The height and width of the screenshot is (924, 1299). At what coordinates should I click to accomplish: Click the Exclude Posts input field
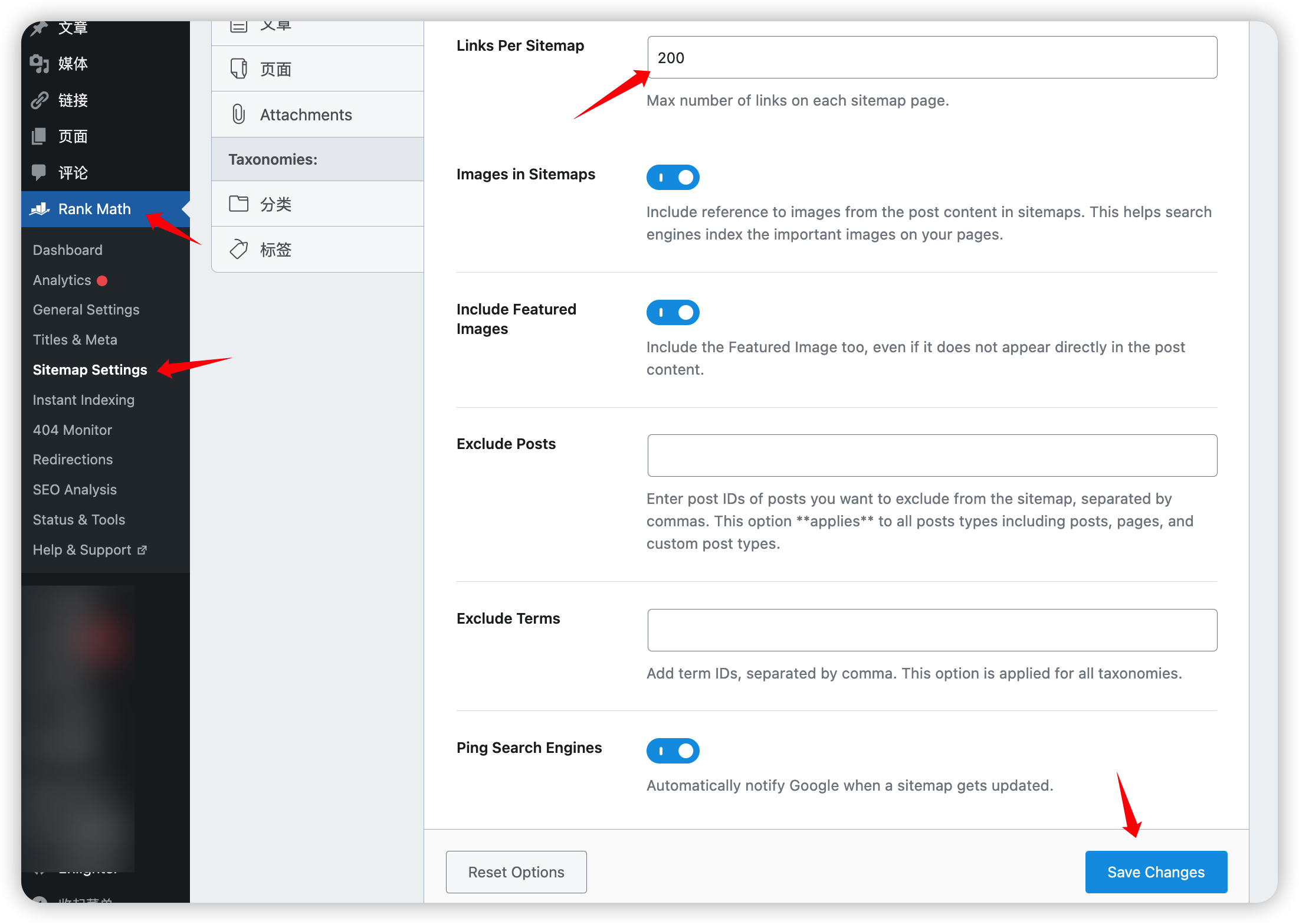pos(932,456)
